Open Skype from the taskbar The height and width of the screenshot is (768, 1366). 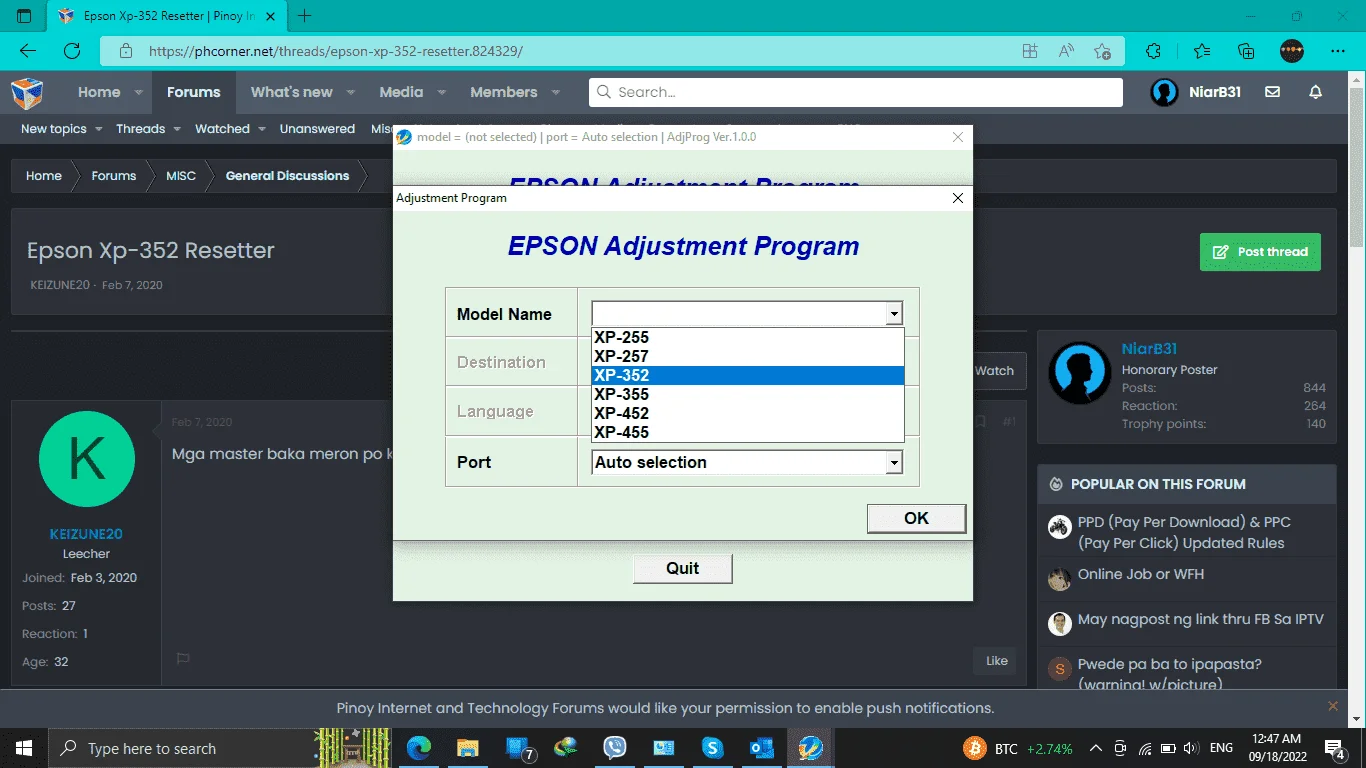712,748
